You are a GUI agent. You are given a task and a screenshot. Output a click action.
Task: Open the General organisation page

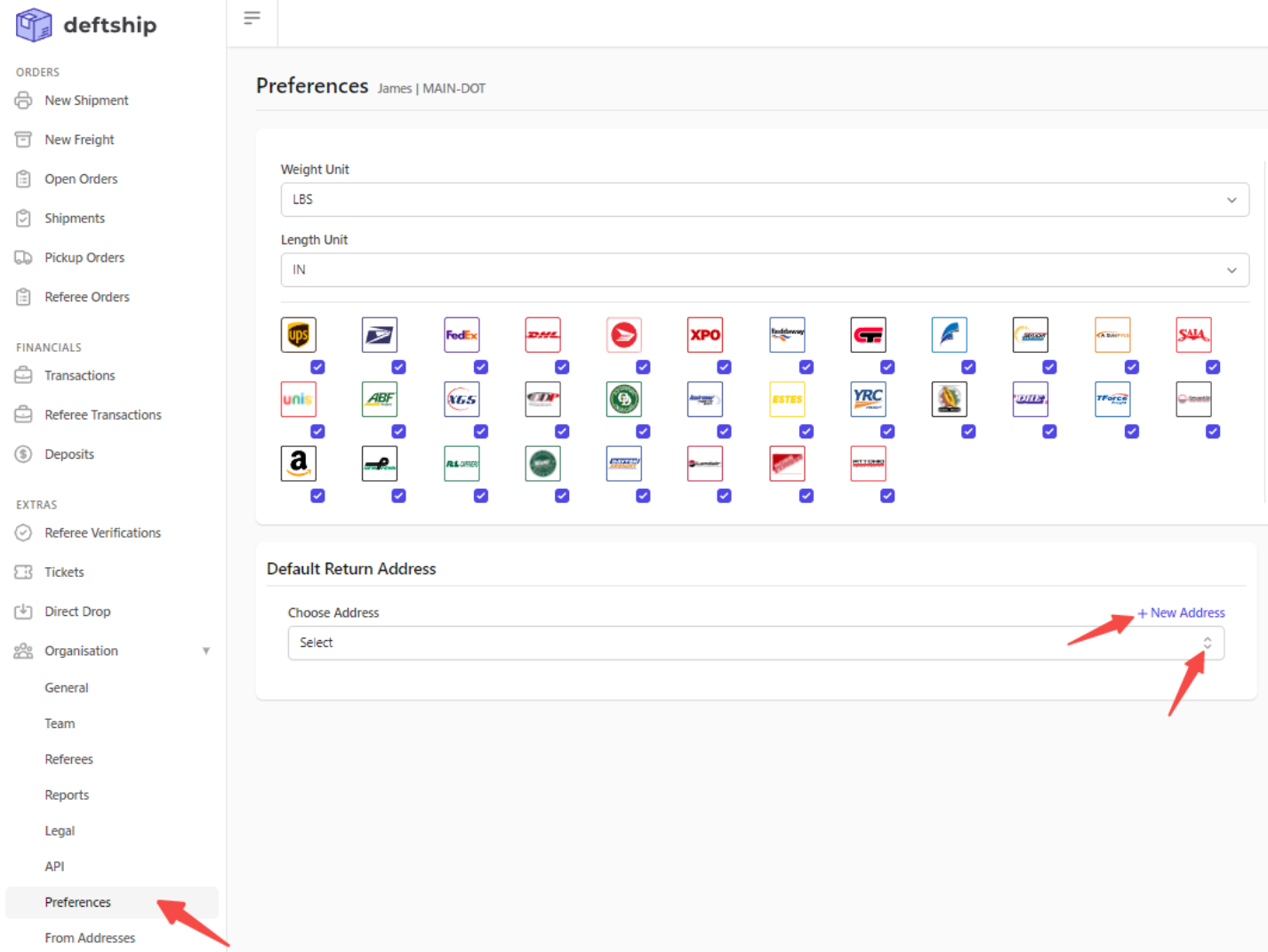coord(67,688)
